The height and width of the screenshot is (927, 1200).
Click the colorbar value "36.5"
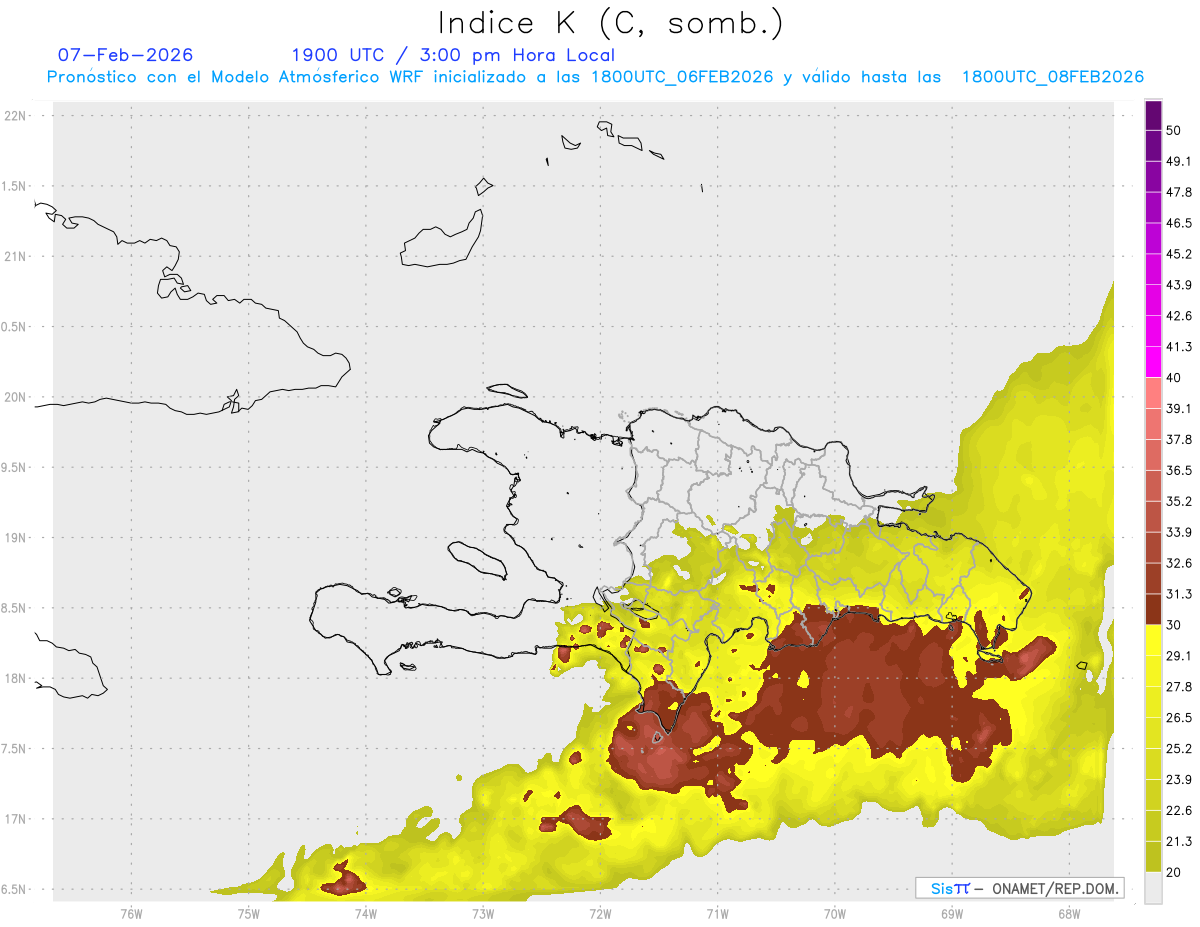(1179, 470)
